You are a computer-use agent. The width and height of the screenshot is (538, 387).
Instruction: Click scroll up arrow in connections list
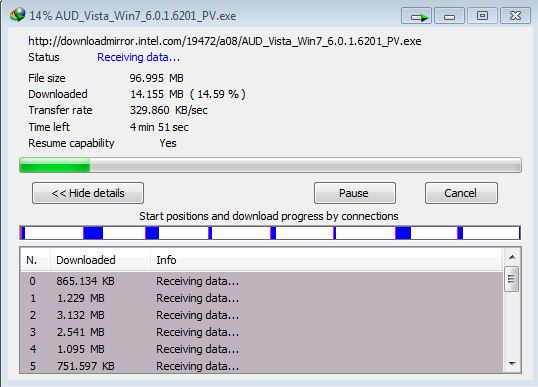point(512,257)
